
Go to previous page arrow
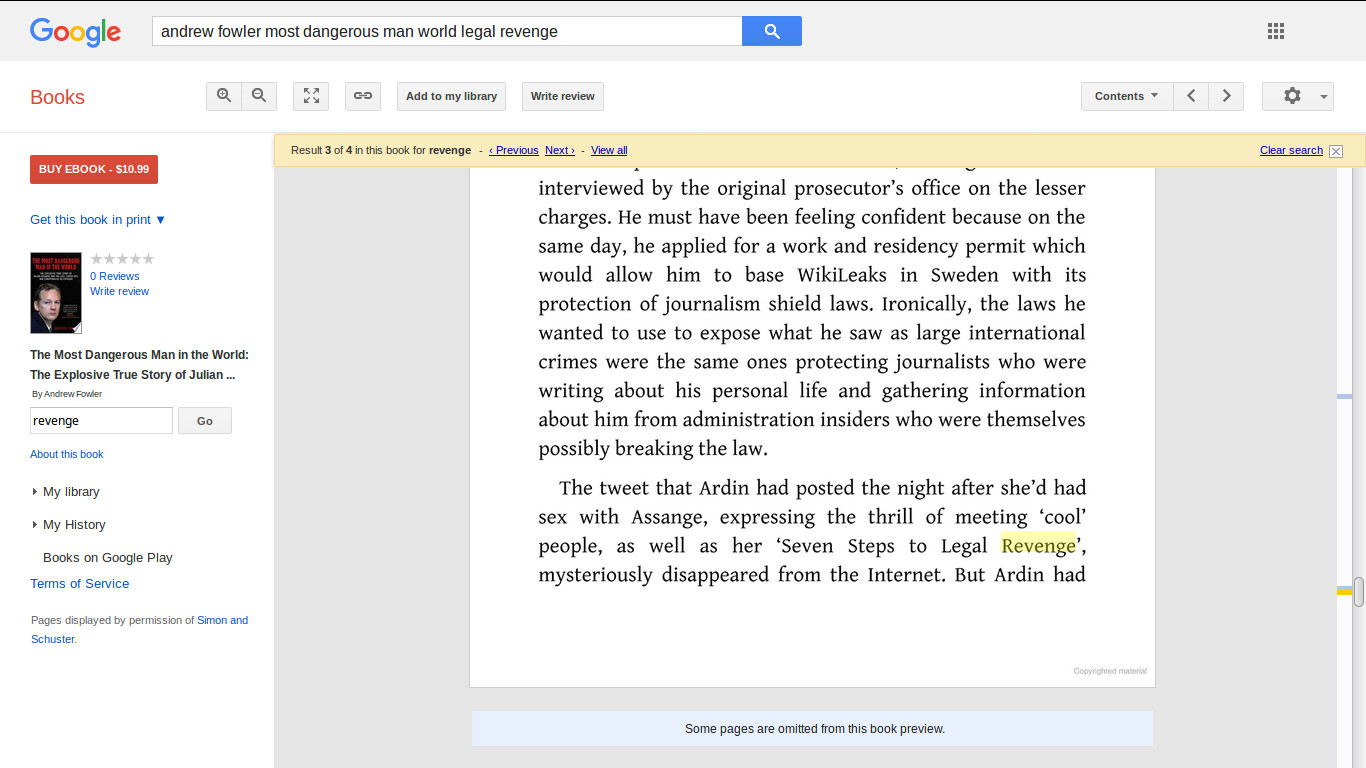pos(1191,96)
